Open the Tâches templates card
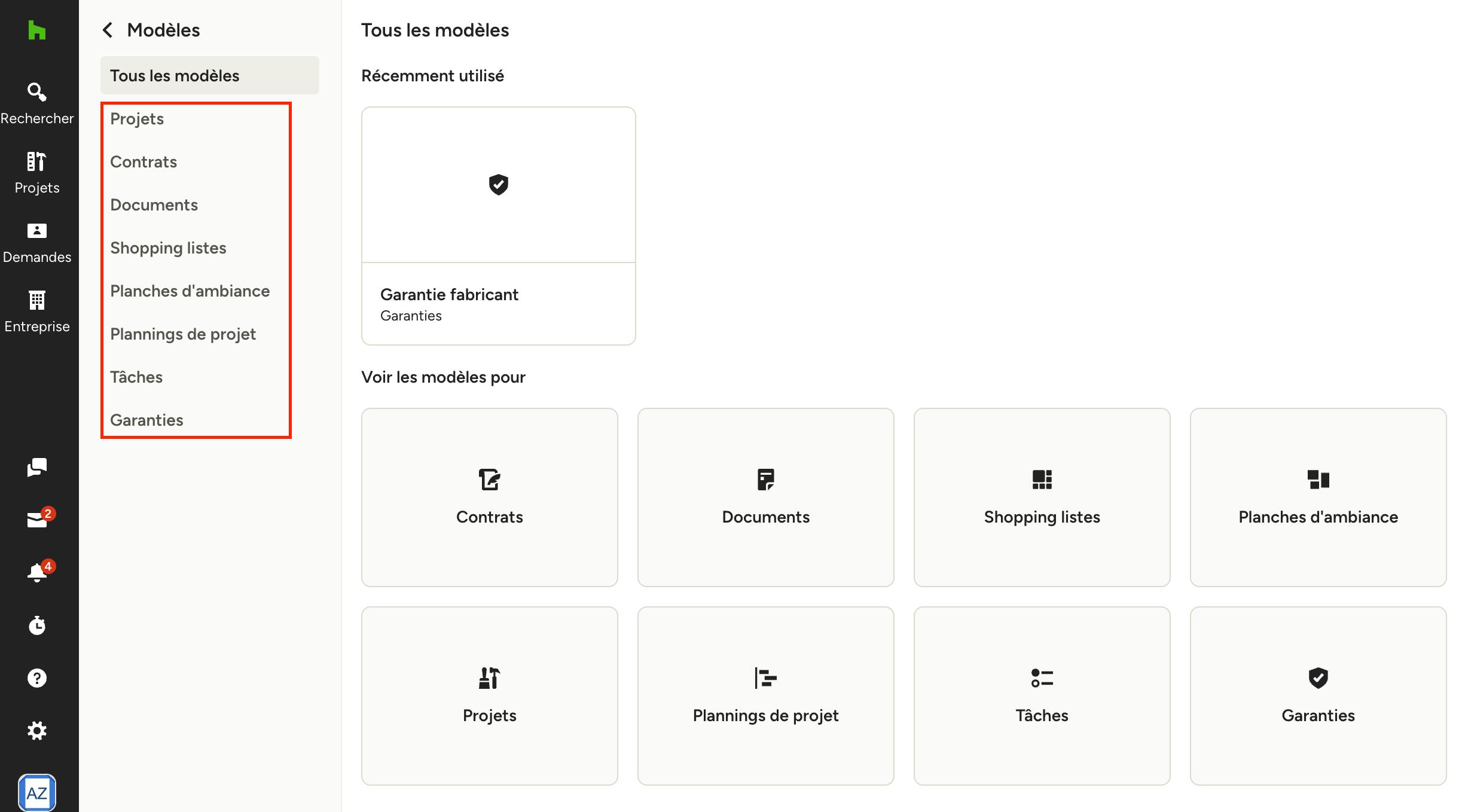1459x812 pixels. [x=1042, y=696]
